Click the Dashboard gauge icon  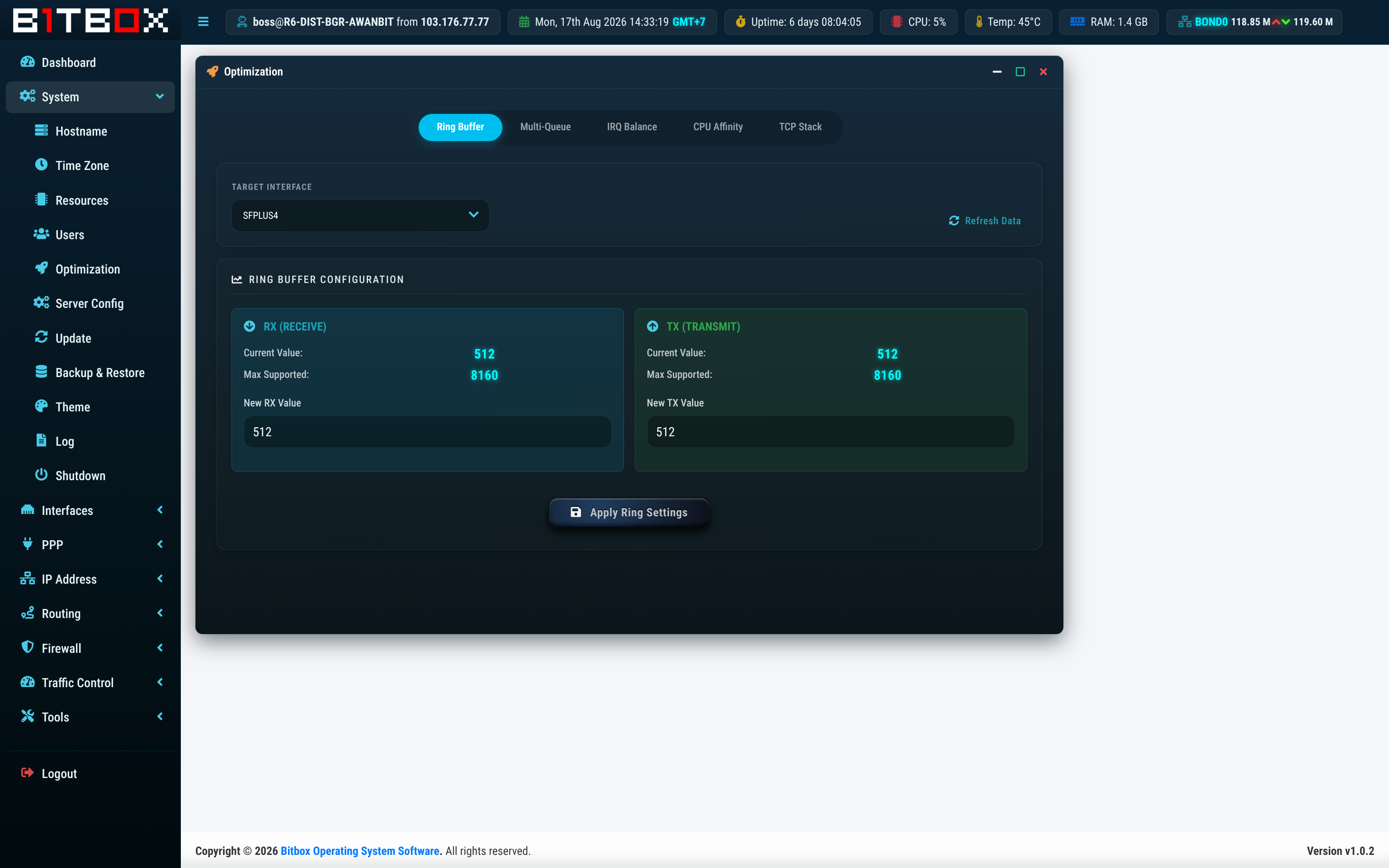point(28,62)
